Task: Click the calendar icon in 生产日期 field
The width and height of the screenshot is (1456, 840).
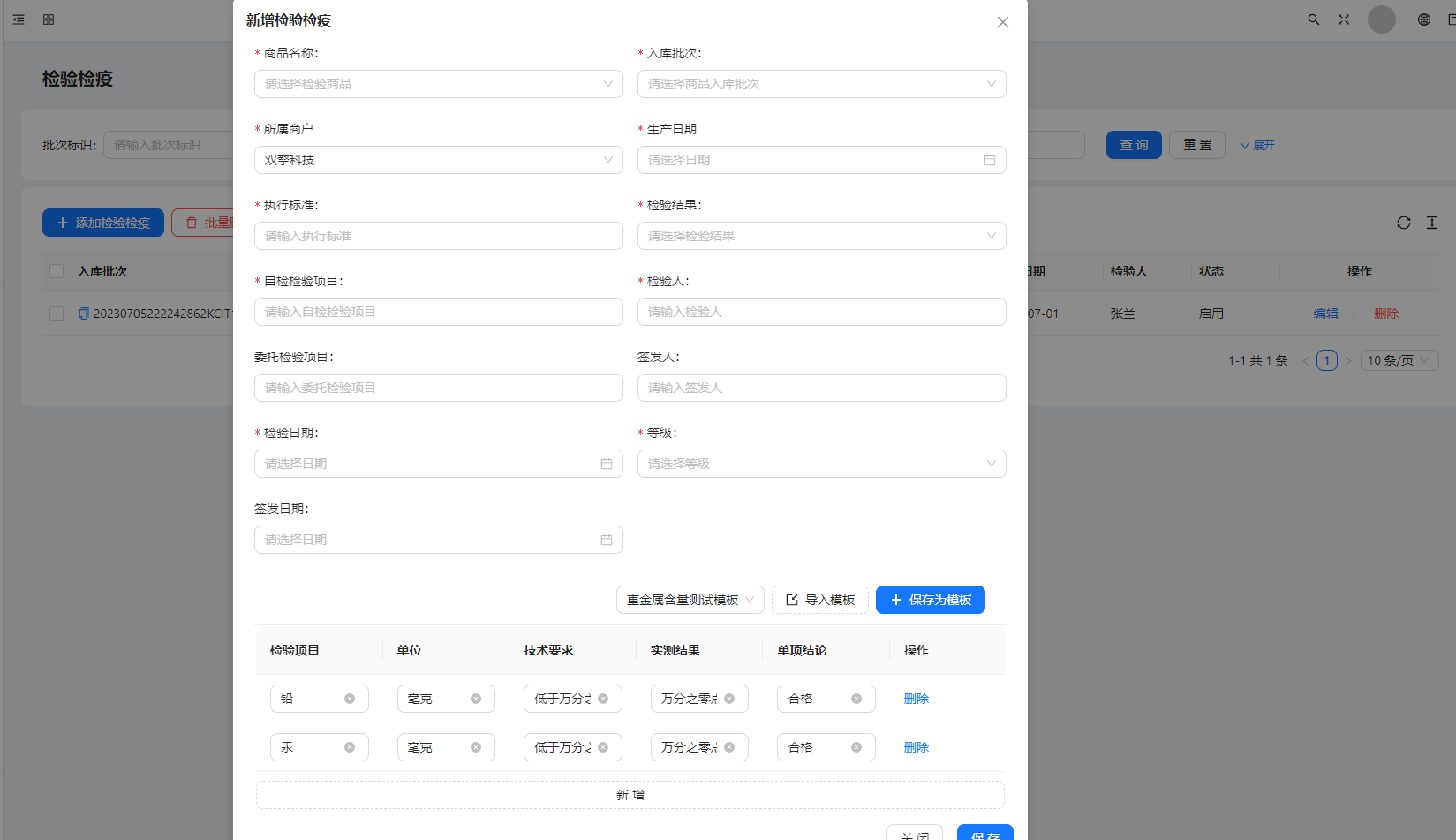Action: pyautogui.click(x=990, y=160)
